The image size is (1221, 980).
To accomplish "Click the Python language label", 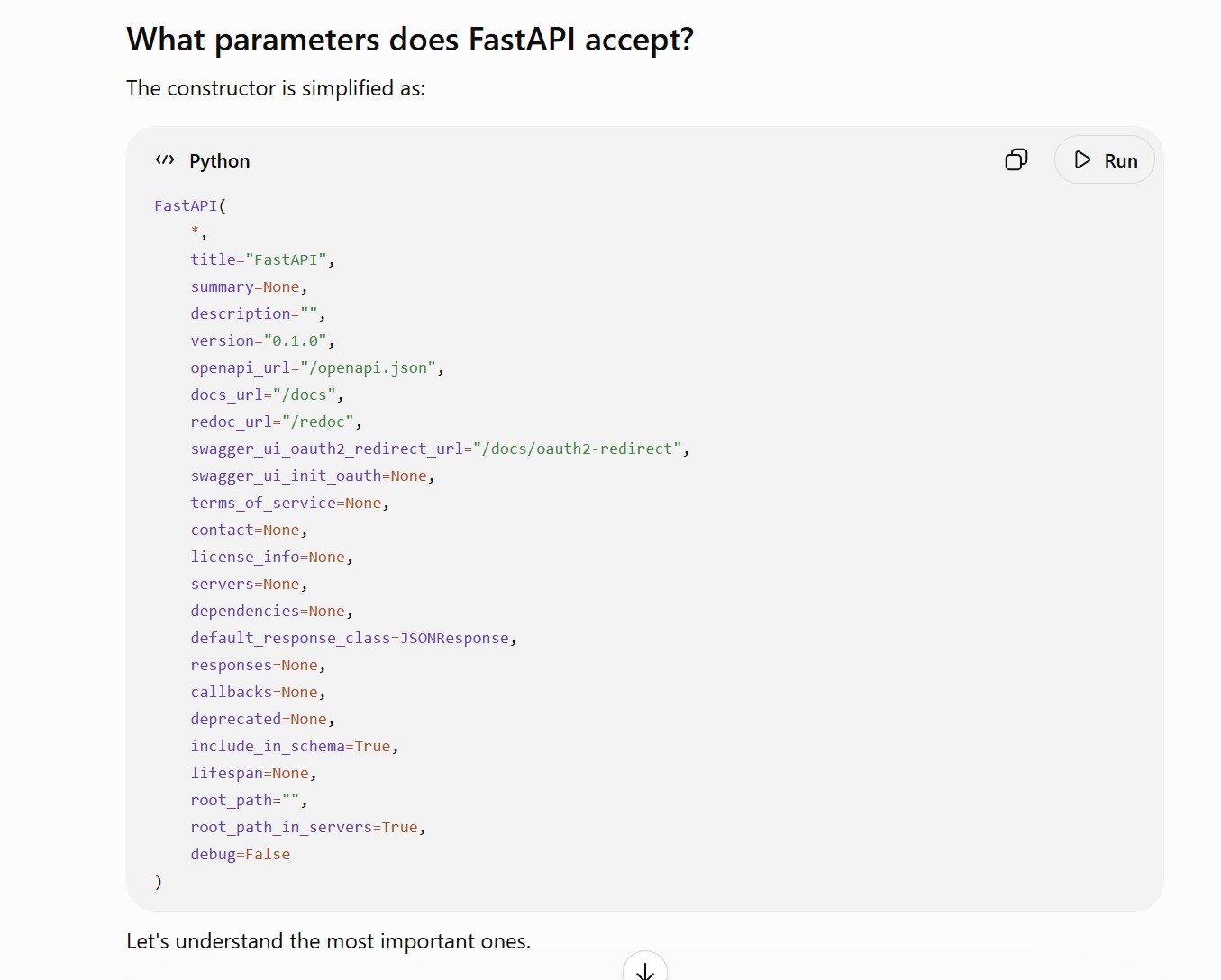I will tap(220, 161).
